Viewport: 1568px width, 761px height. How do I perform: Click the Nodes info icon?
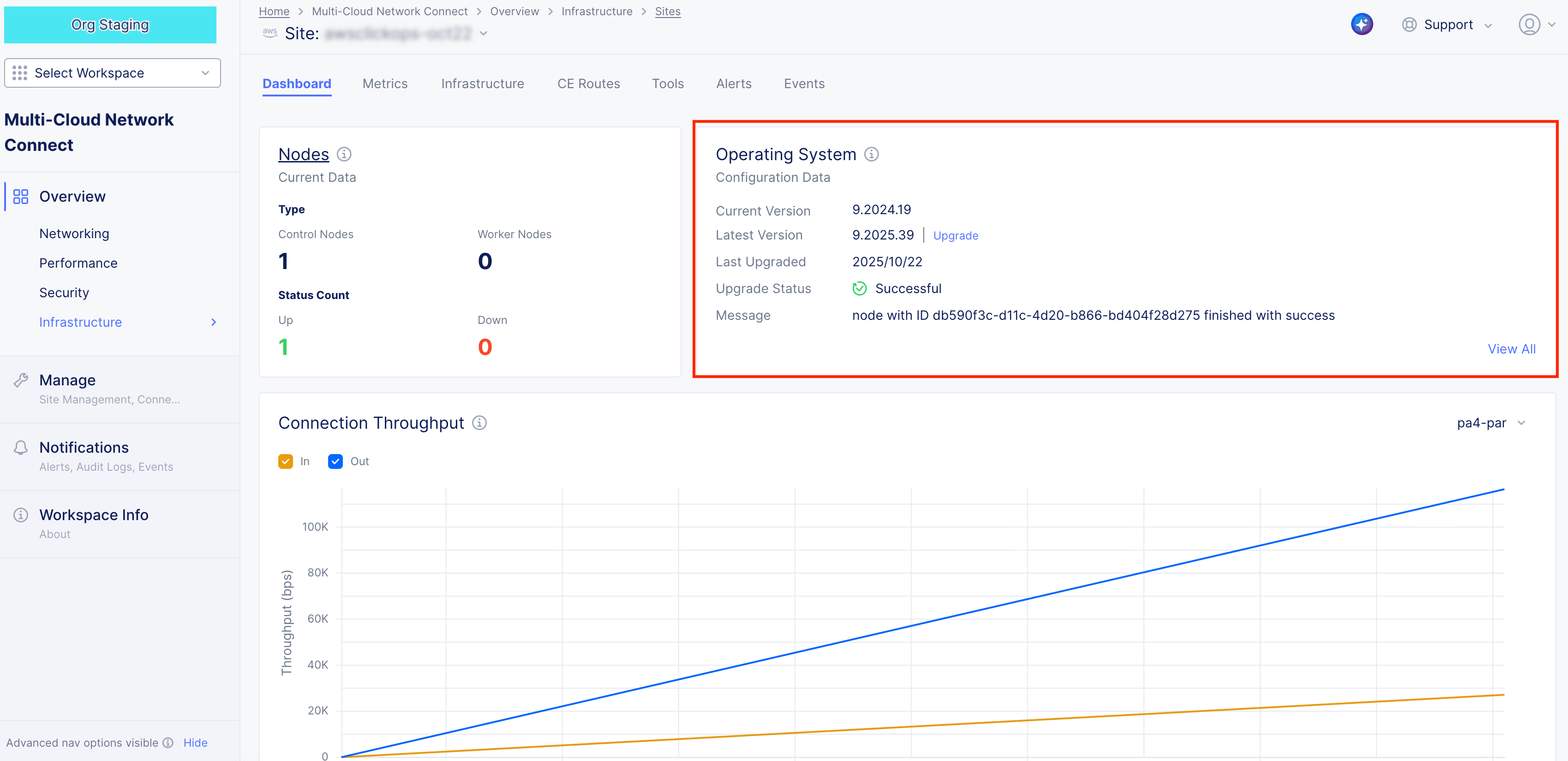point(344,154)
